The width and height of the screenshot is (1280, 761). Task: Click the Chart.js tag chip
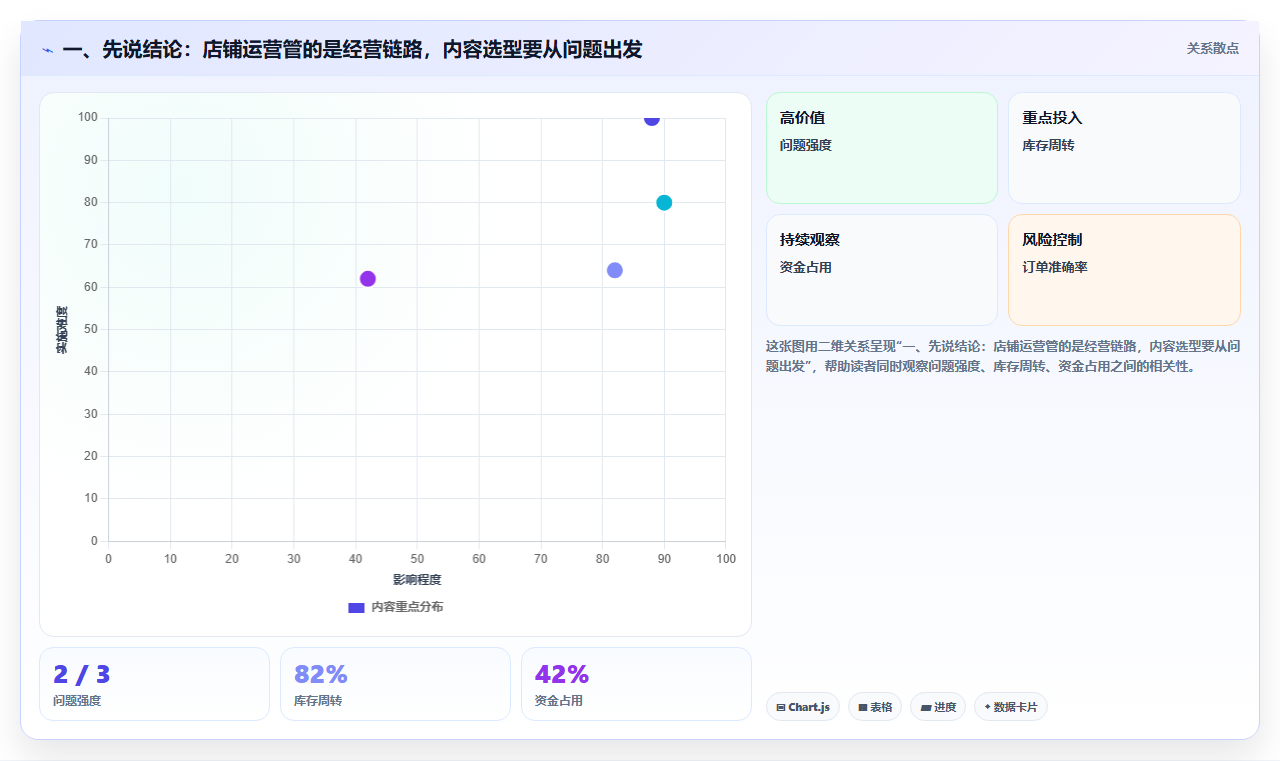(x=803, y=707)
